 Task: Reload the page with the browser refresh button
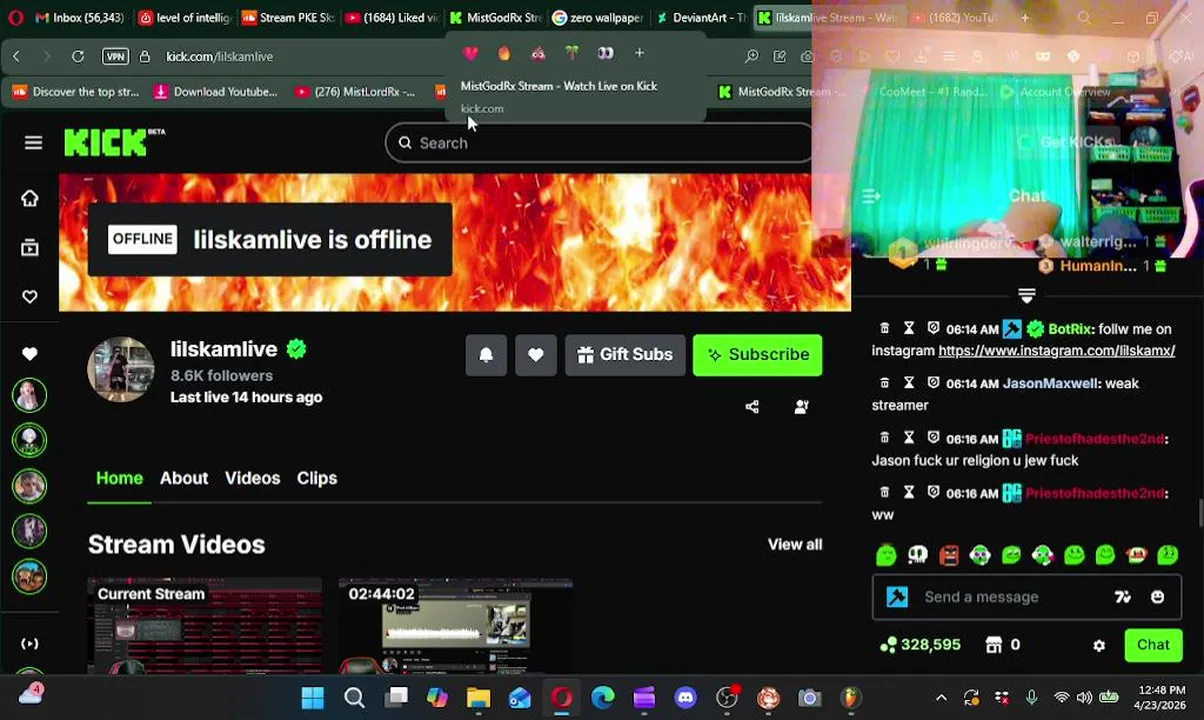[x=78, y=56]
